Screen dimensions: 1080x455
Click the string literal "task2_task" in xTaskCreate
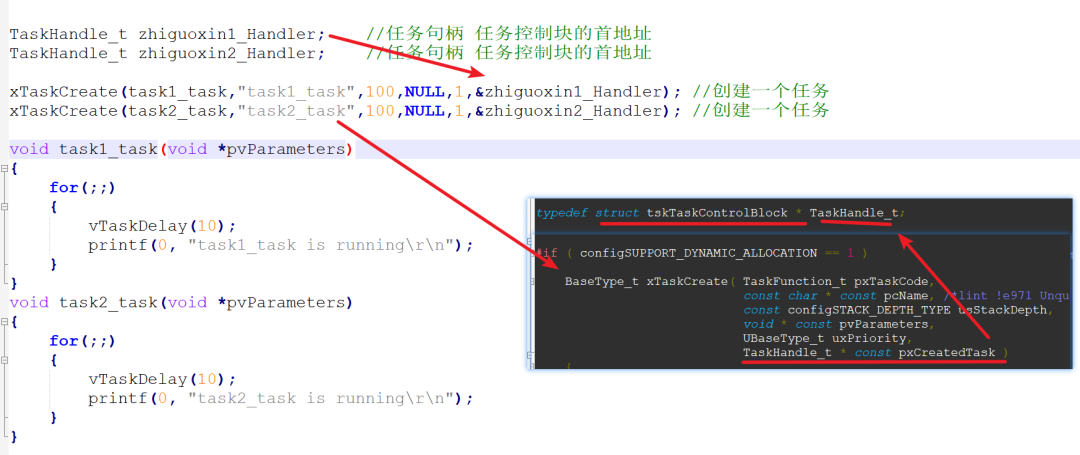coord(296,111)
